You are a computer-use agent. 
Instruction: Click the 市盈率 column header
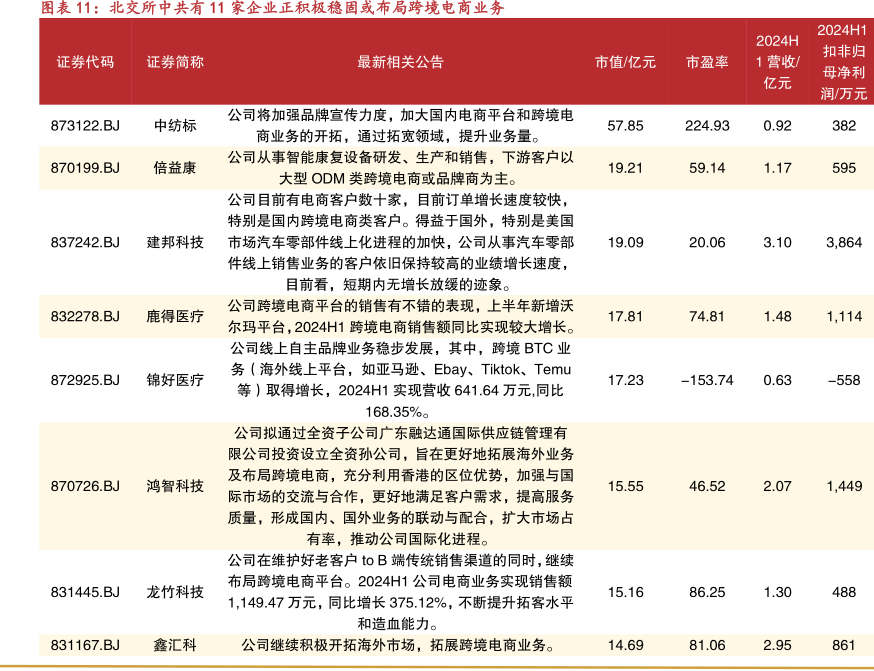(x=707, y=62)
